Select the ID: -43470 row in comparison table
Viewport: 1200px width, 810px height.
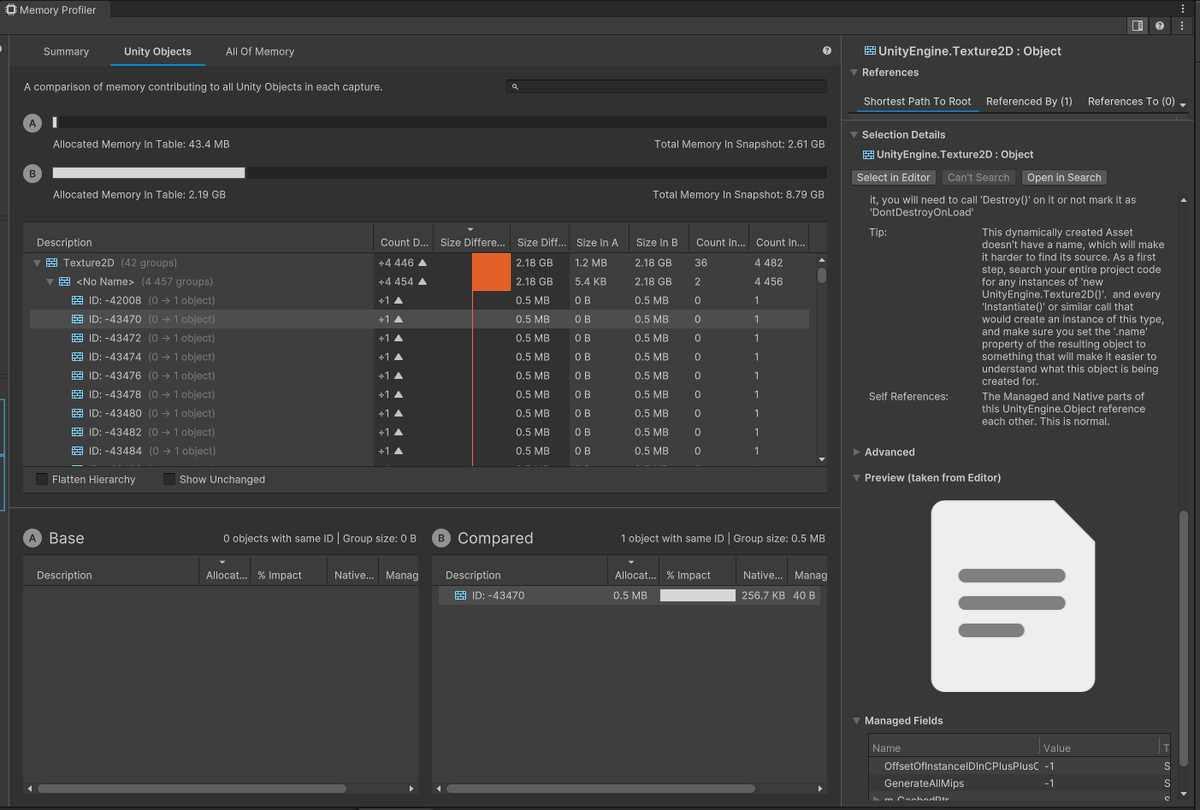pyautogui.click(x=419, y=319)
